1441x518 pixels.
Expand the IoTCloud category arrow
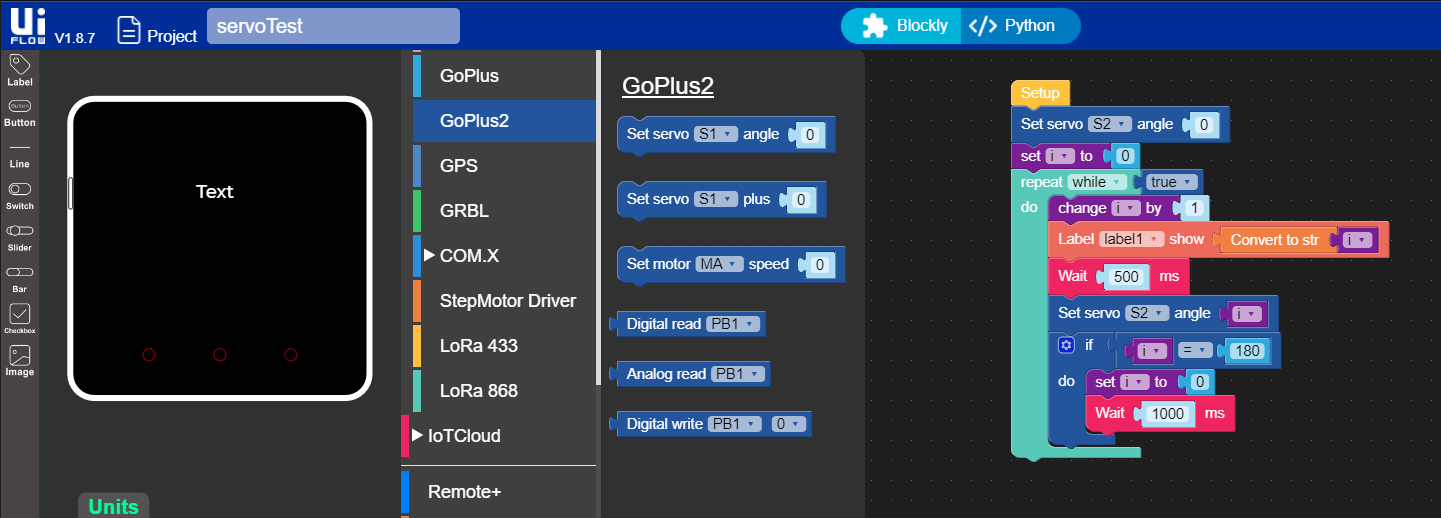coord(418,435)
